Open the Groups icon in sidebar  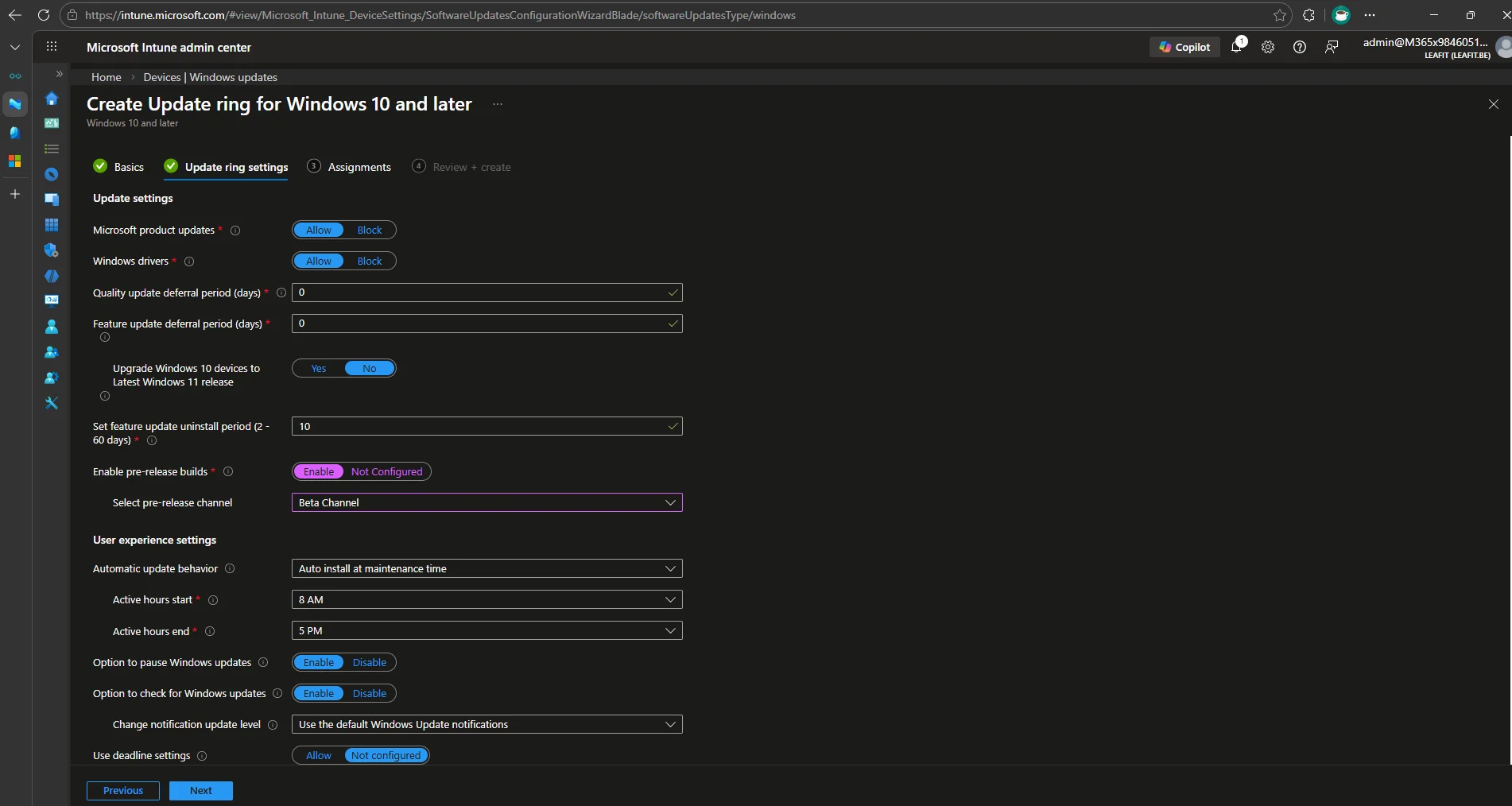pos(52,352)
